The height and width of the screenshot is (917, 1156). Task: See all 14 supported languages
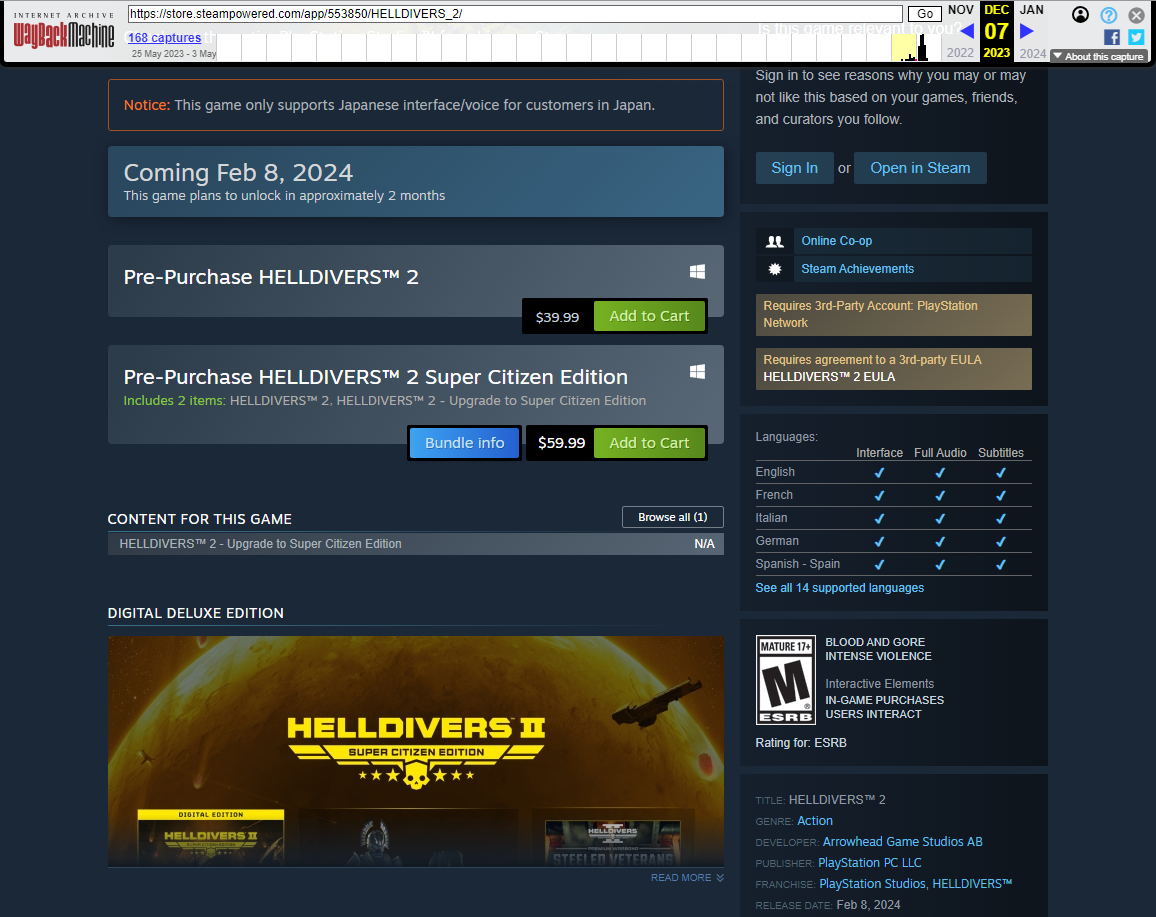[x=839, y=587]
